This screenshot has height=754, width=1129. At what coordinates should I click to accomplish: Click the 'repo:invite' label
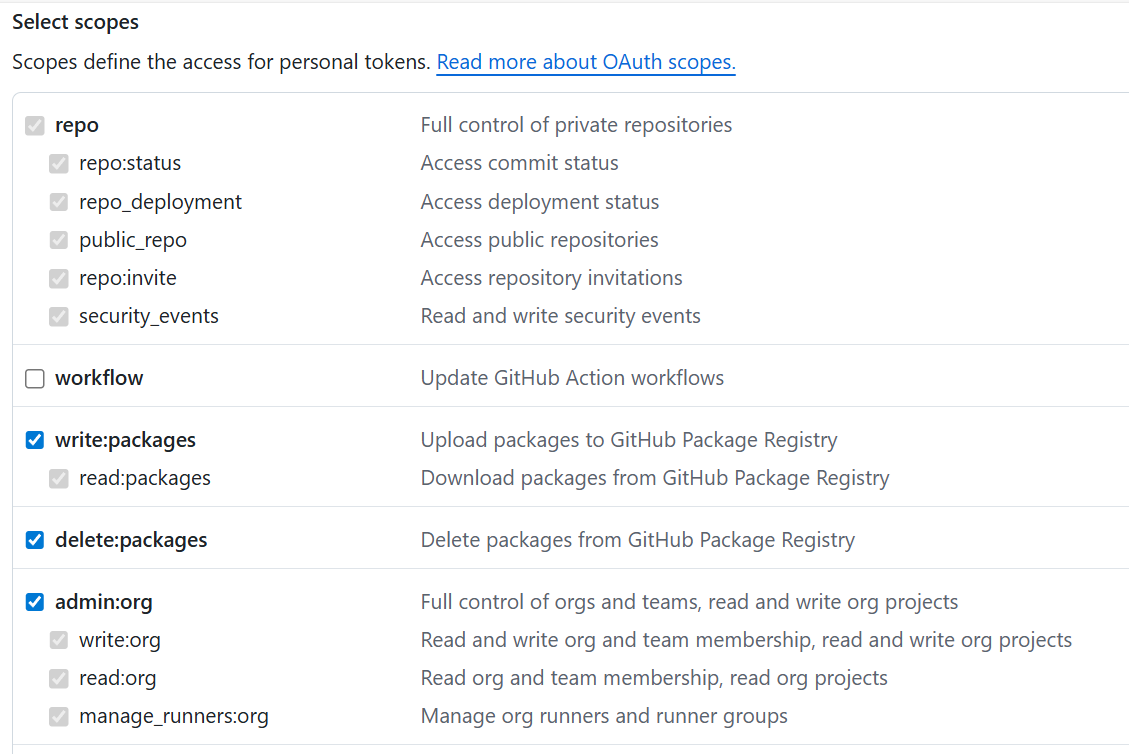(128, 278)
